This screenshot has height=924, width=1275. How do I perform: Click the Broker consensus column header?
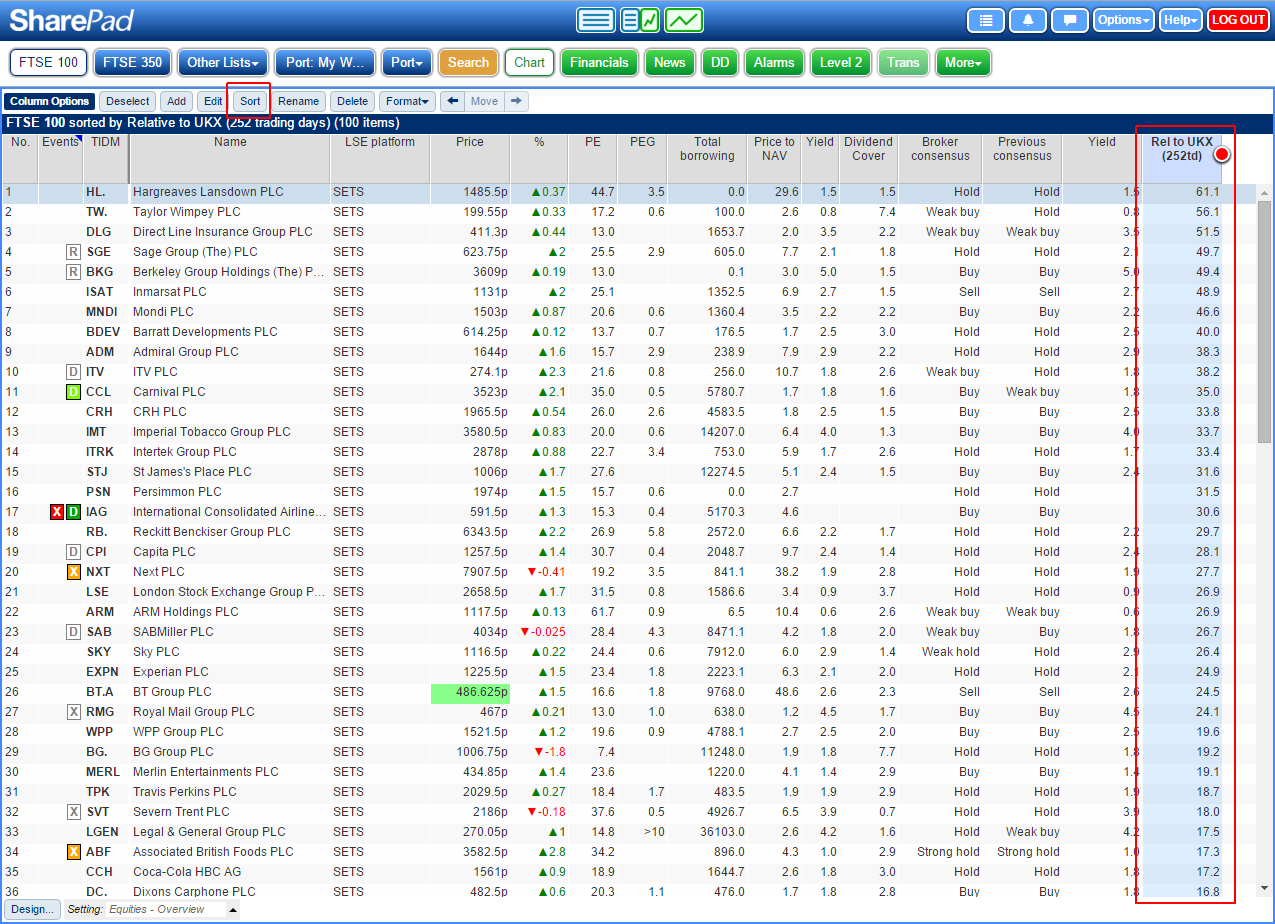click(x=940, y=158)
